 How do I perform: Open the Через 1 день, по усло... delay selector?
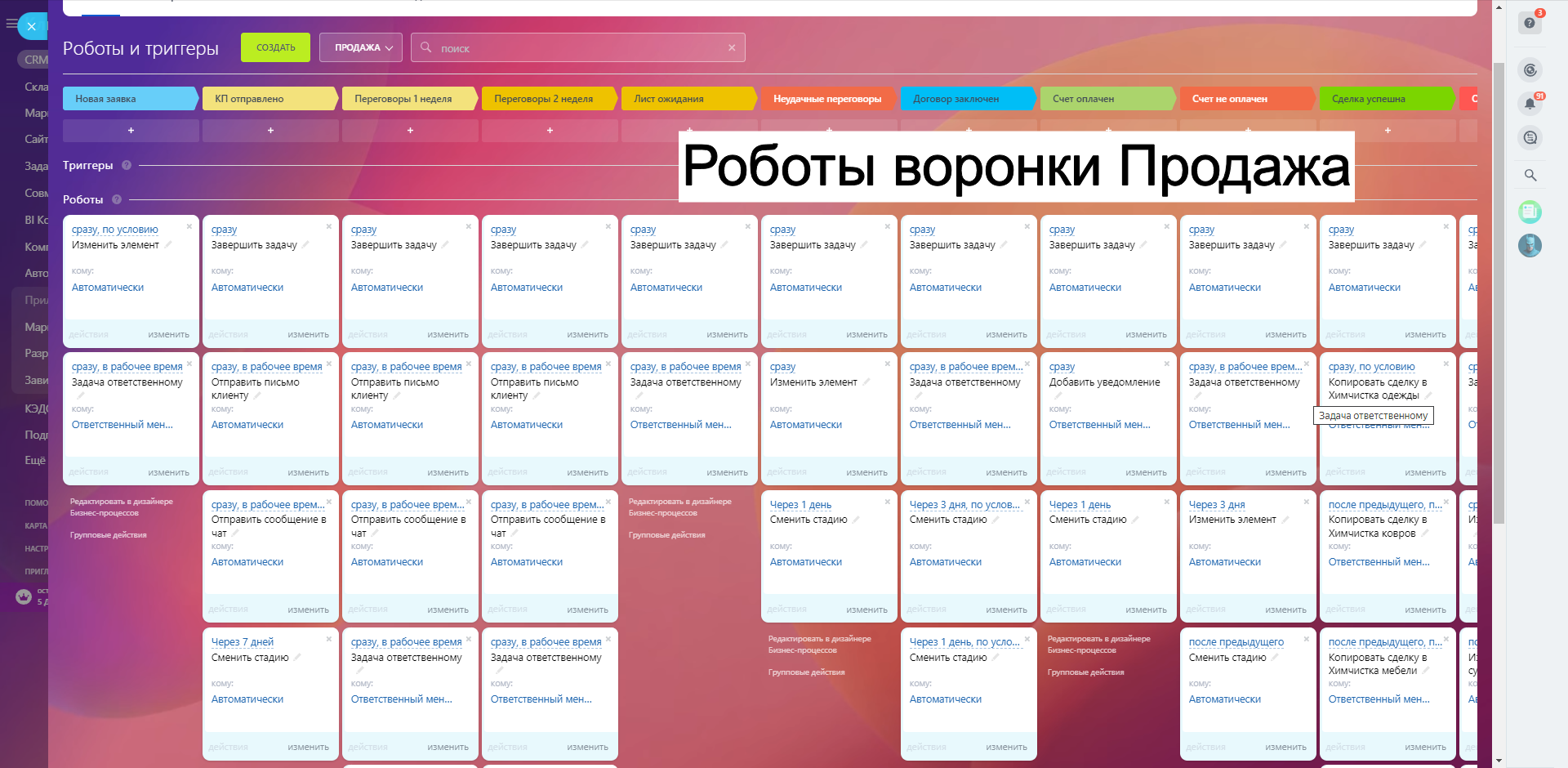pyautogui.click(x=964, y=642)
